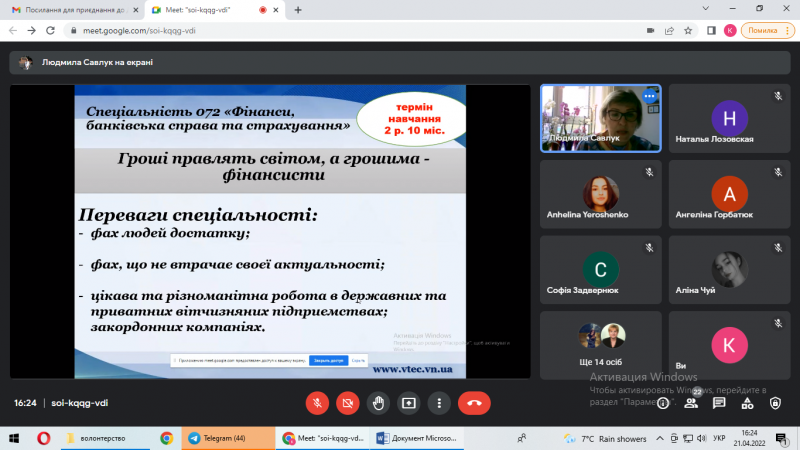Open options on Людмила Савлук tile

click(x=649, y=96)
